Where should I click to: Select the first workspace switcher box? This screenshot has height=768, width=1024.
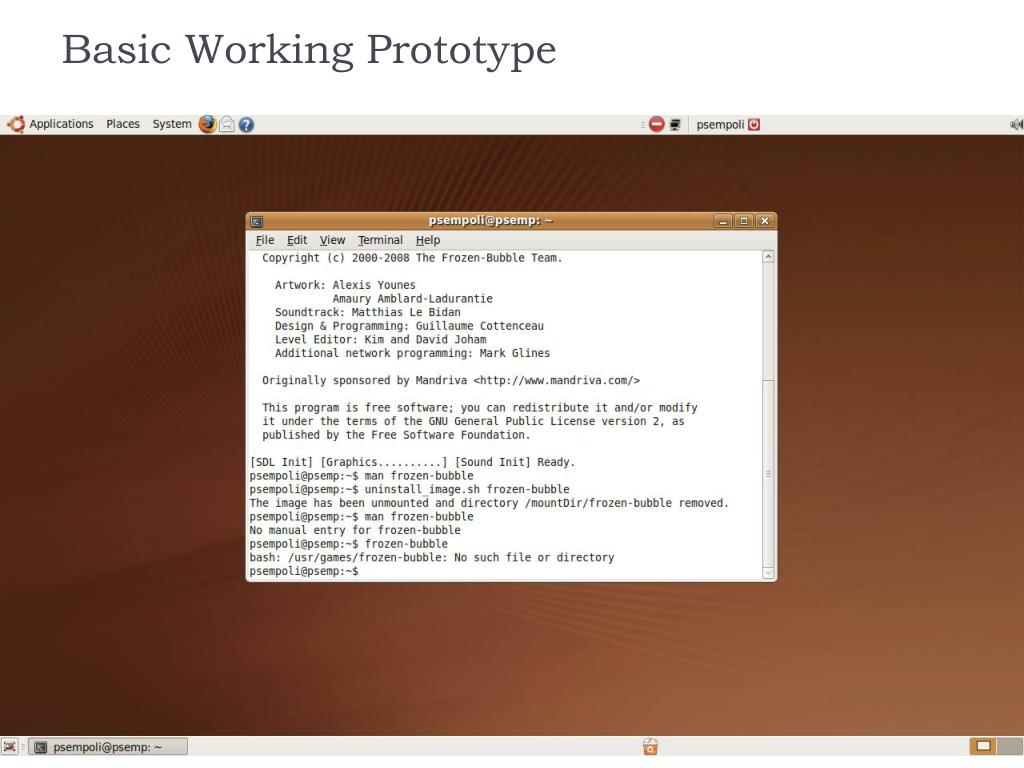(x=984, y=746)
